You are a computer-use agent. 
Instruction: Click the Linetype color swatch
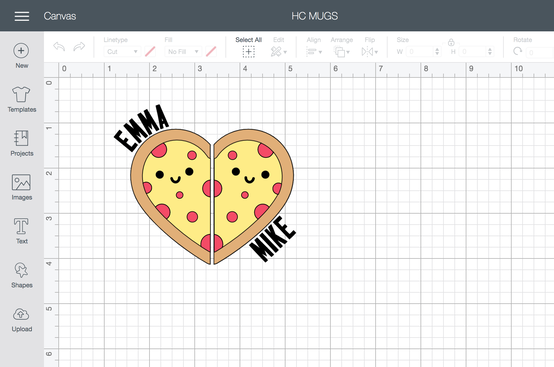tap(150, 52)
